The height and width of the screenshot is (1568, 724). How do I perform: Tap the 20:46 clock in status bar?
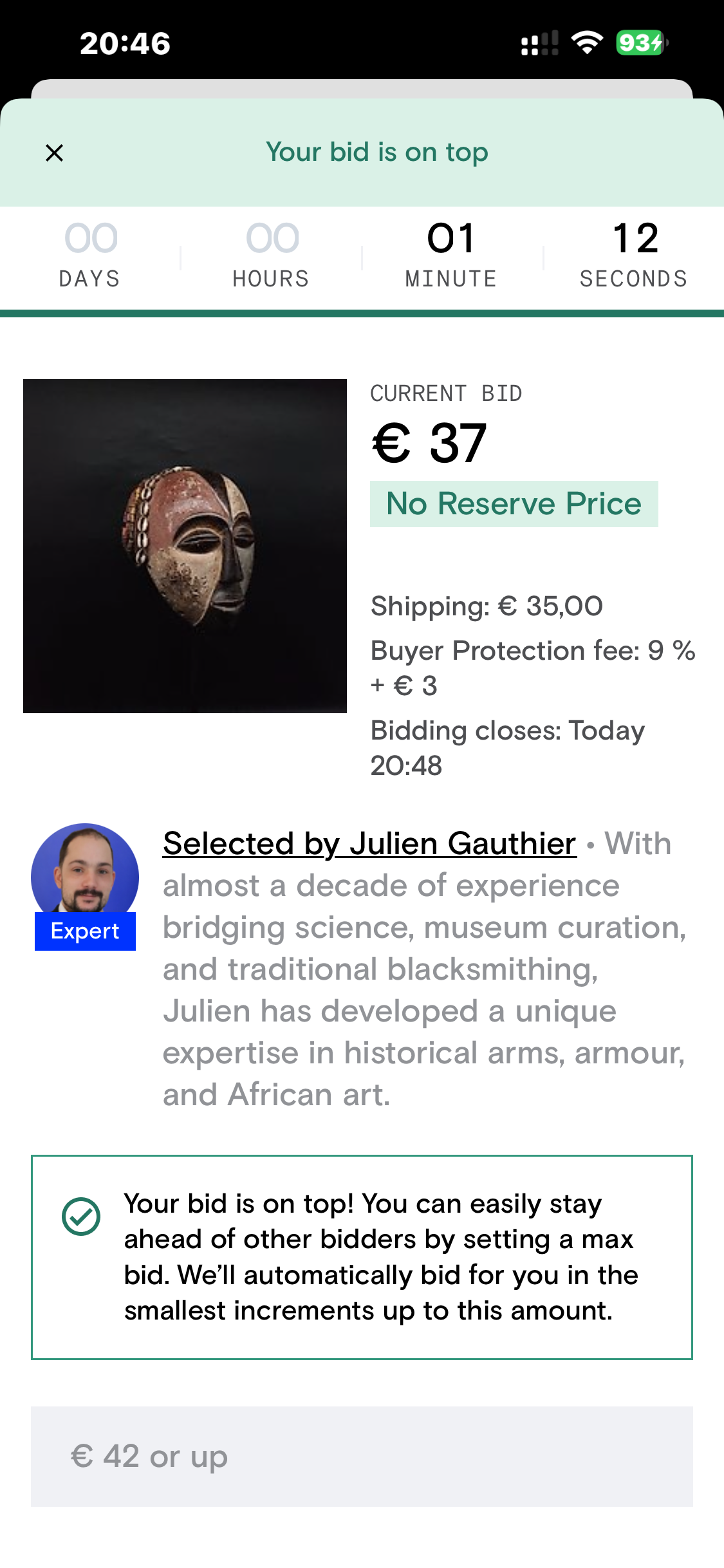125,44
